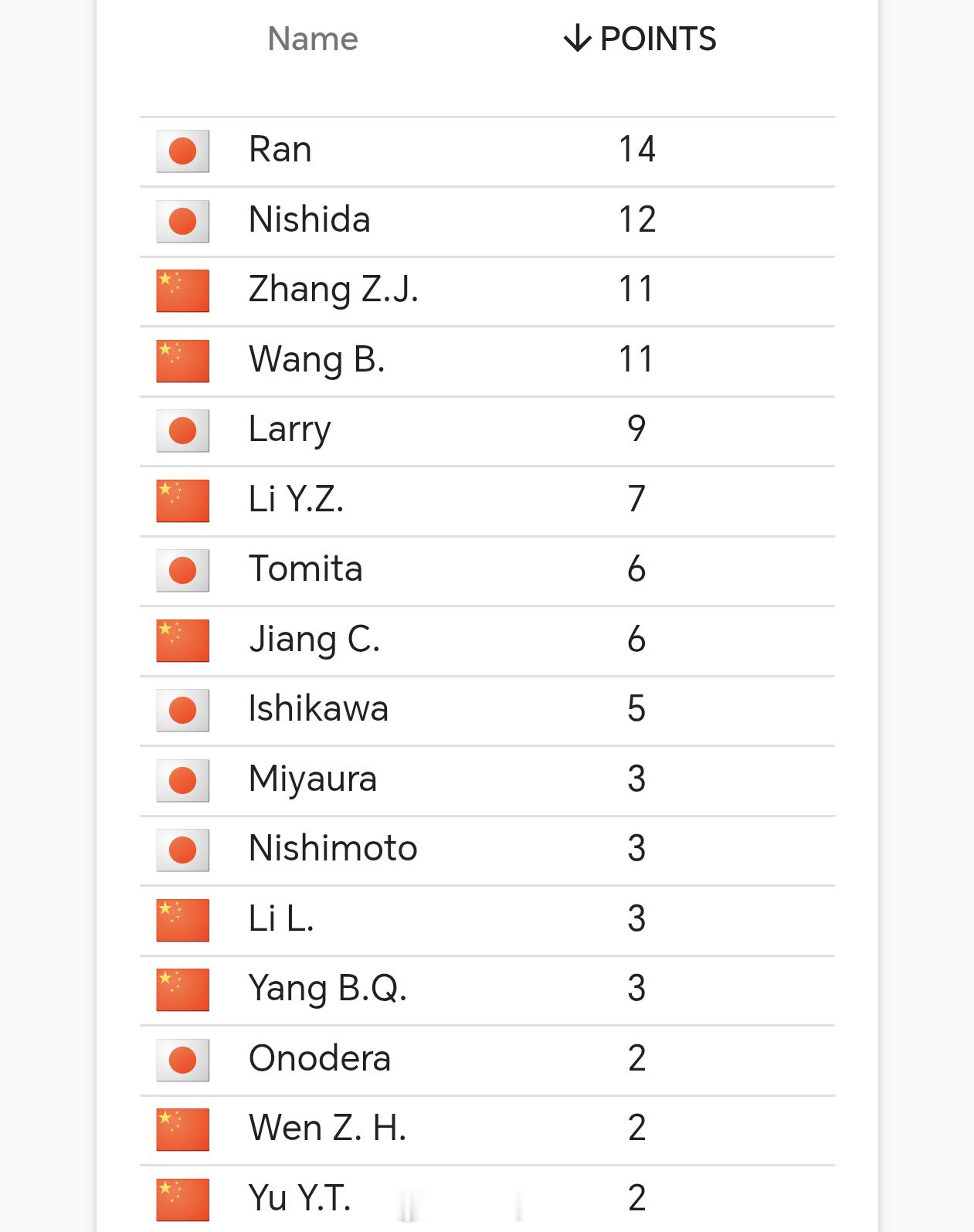Screen dimensions: 974x1232
Task: Click the Japan flag next to Larry
Action: coord(182,430)
